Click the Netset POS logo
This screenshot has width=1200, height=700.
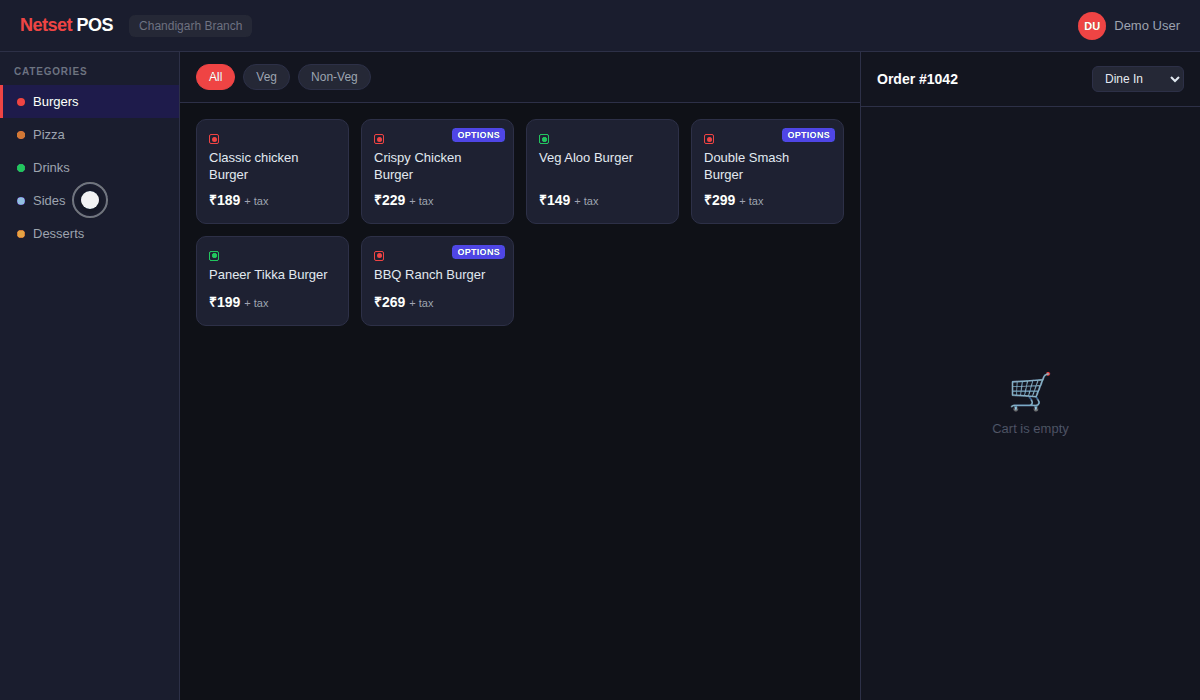click(x=66, y=26)
